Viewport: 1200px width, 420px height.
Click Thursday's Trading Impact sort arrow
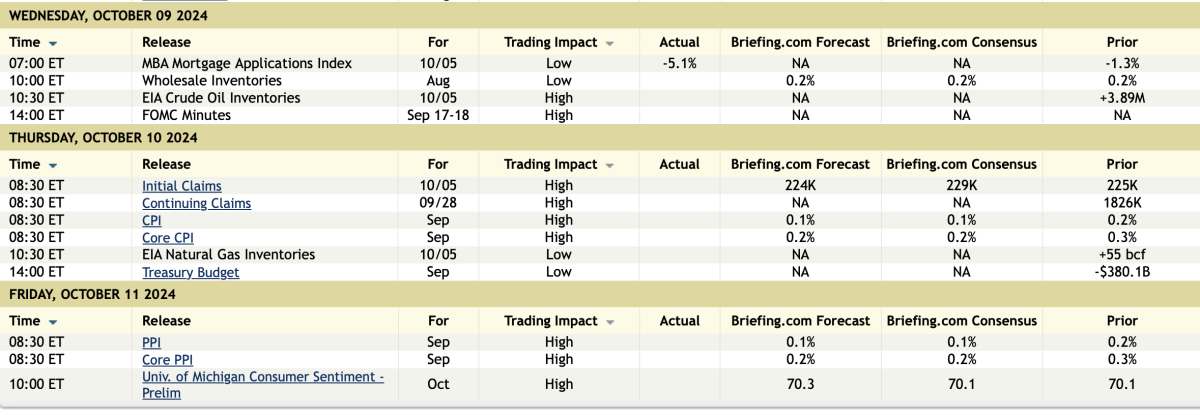click(x=610, y=165)
